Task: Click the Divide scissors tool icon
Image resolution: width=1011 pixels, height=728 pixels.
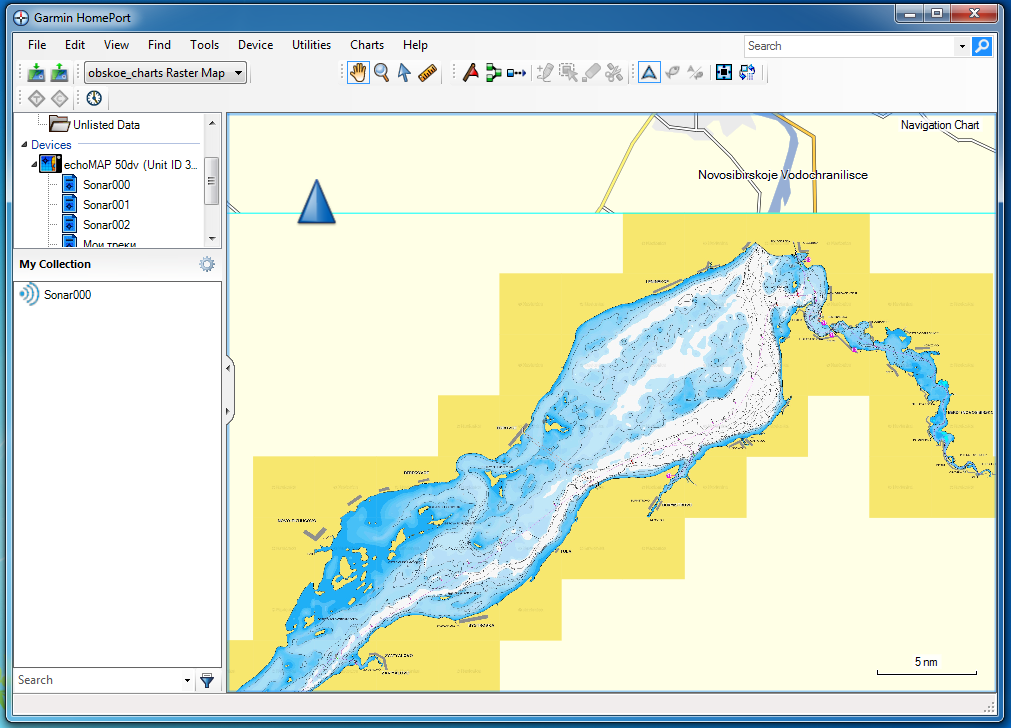Action: [x=614, y=72]
